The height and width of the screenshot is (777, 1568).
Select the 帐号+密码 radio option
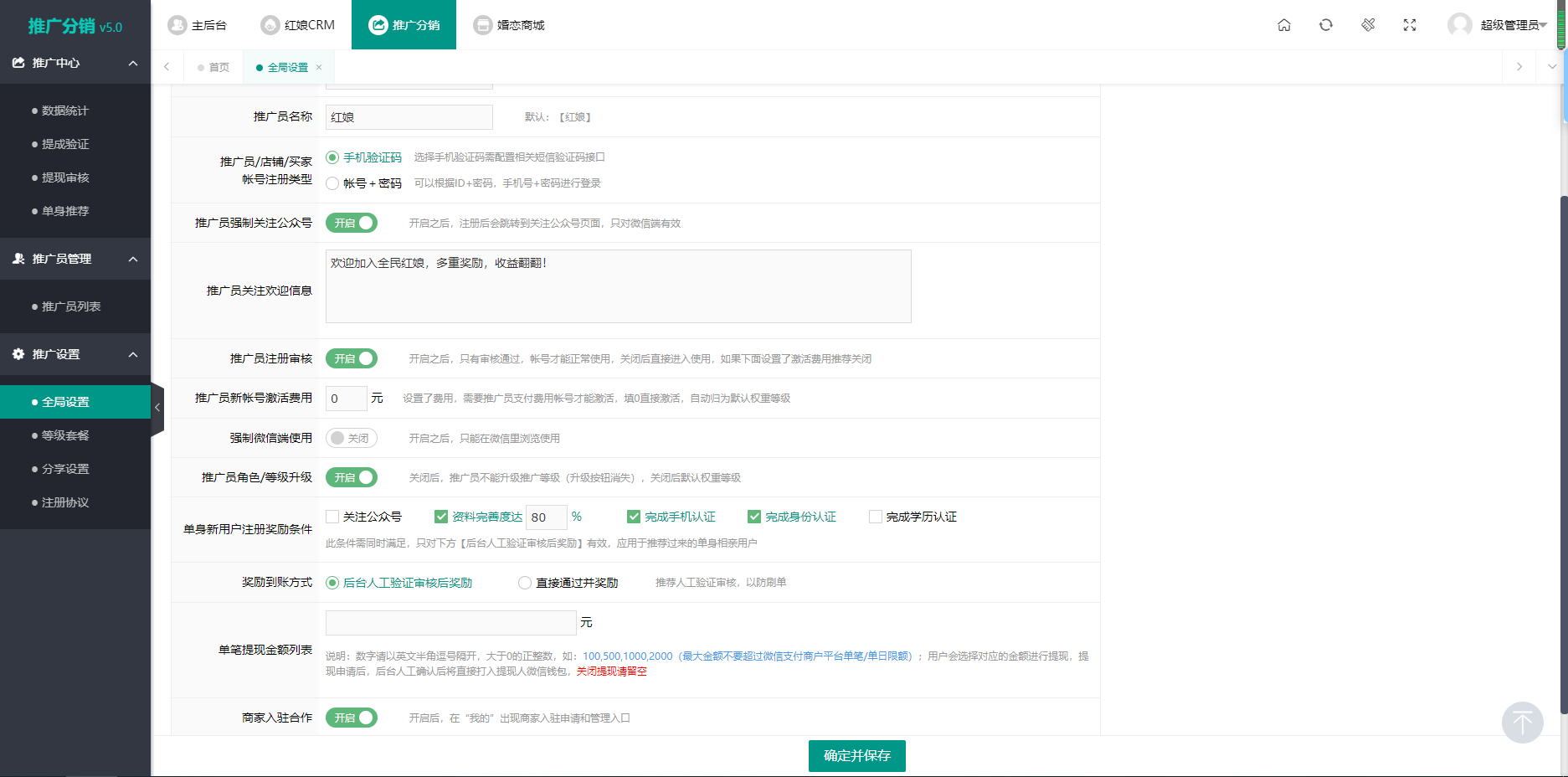[x=333, y=183]
